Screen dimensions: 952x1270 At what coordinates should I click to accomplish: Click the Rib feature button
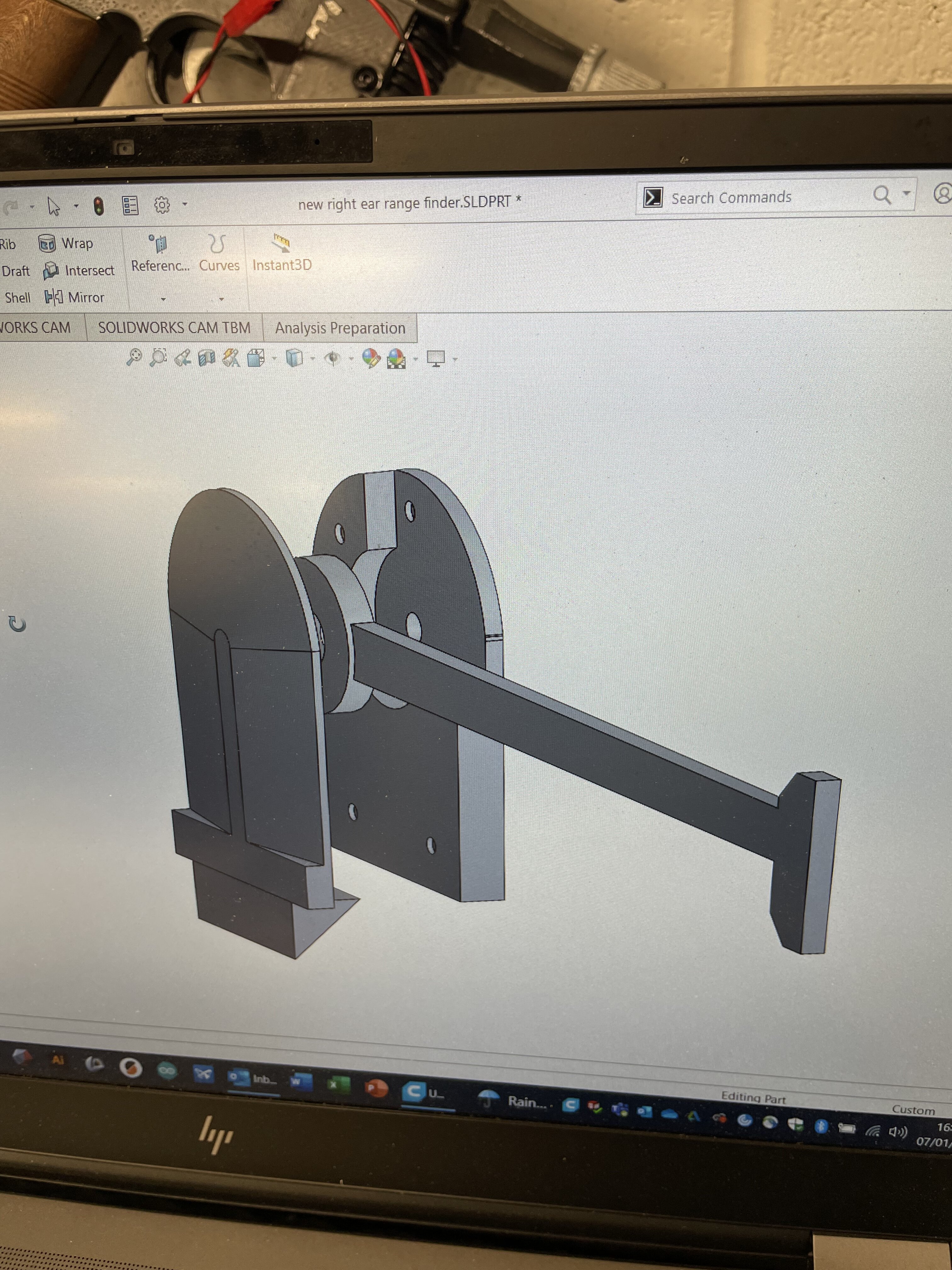pos(8,244)
